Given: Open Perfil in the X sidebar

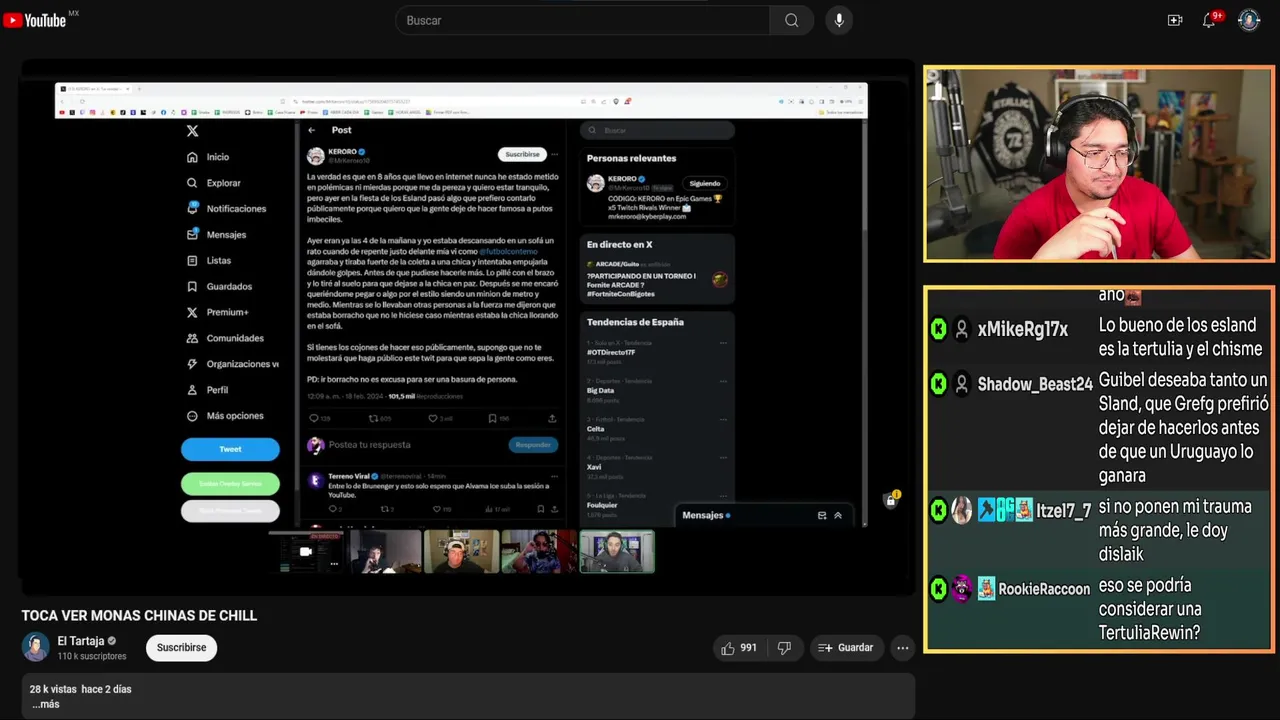Looking at the screenshot, I should pos(208,390).
